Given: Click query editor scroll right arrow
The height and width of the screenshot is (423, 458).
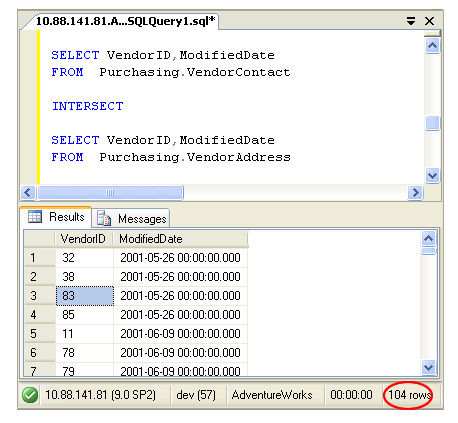Looking at the screenshot, I should 415,192.
